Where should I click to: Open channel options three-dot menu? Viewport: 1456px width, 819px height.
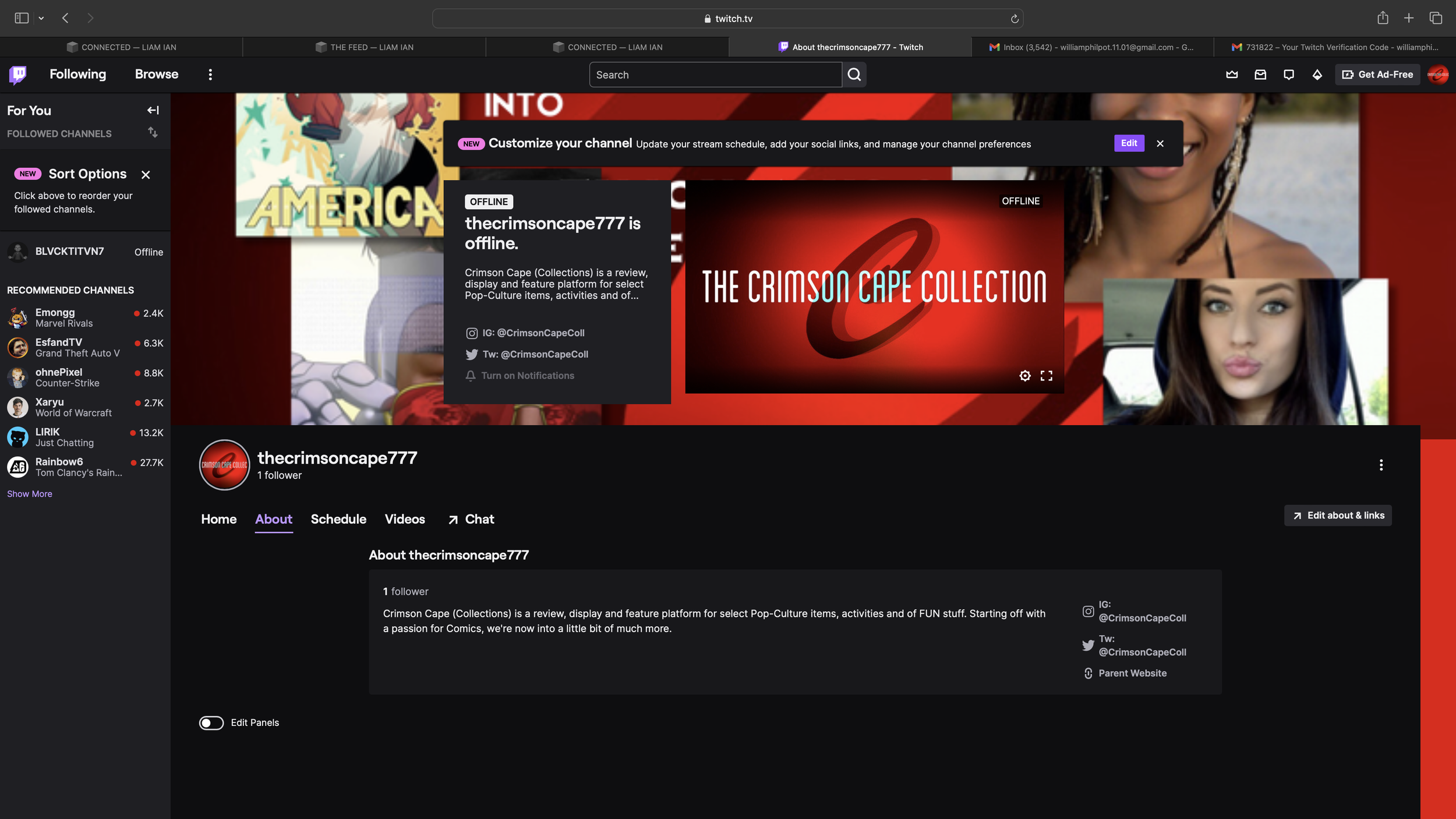pyautogui.click(x=1381, y=465)
